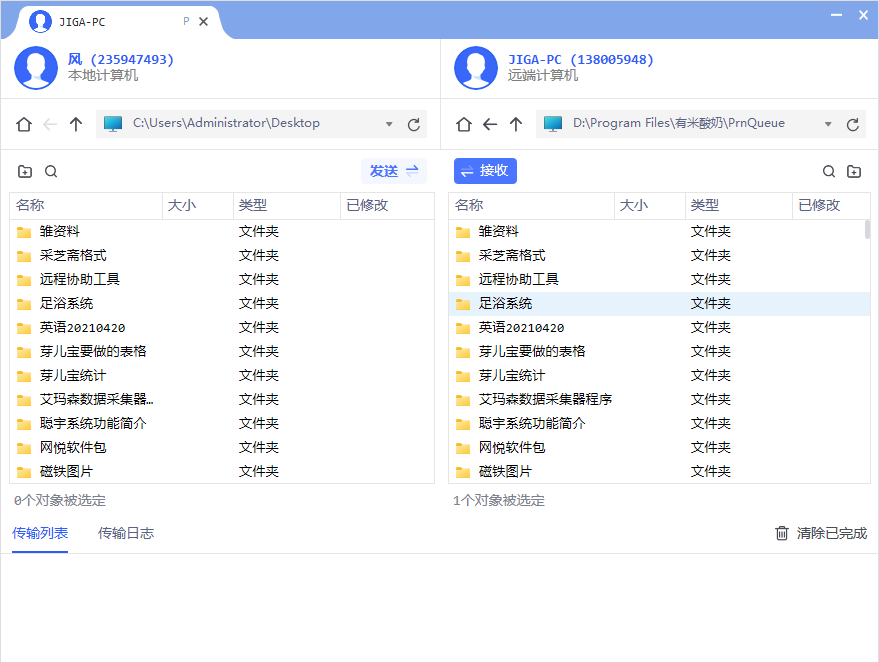Sort remote list by 大小 column
Viewport: 879px width, 662px height.
(x=650, y=205)
